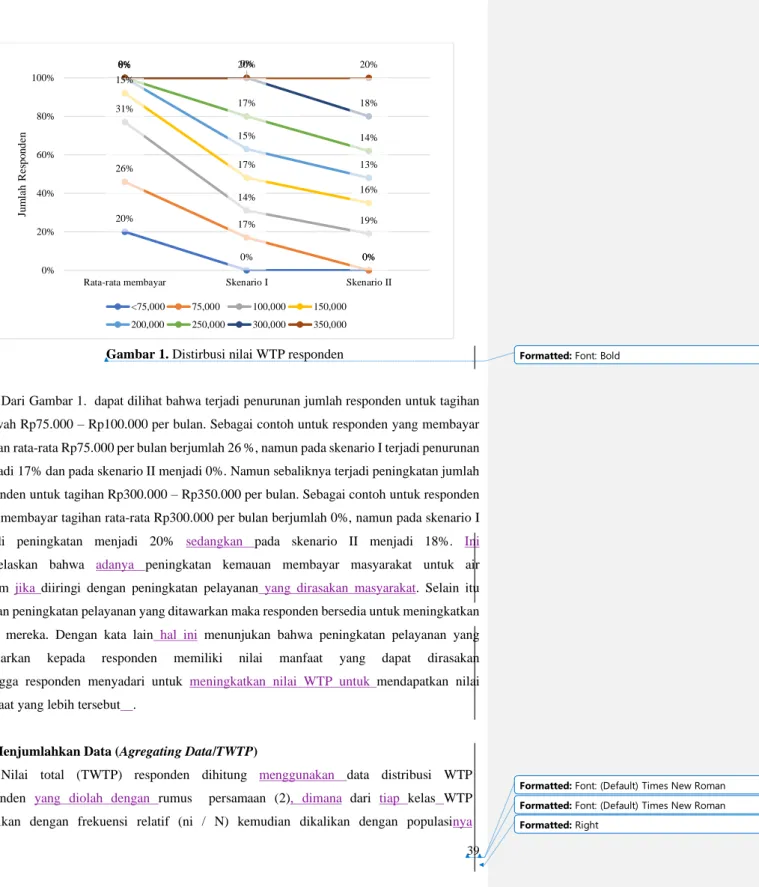Click the 'Gambar 1.' bold caption text

(137, 355)
